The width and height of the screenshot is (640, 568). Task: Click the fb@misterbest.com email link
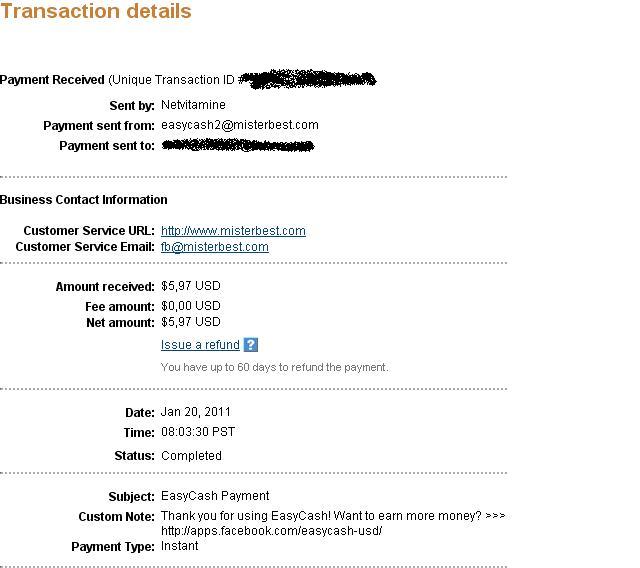214,247
